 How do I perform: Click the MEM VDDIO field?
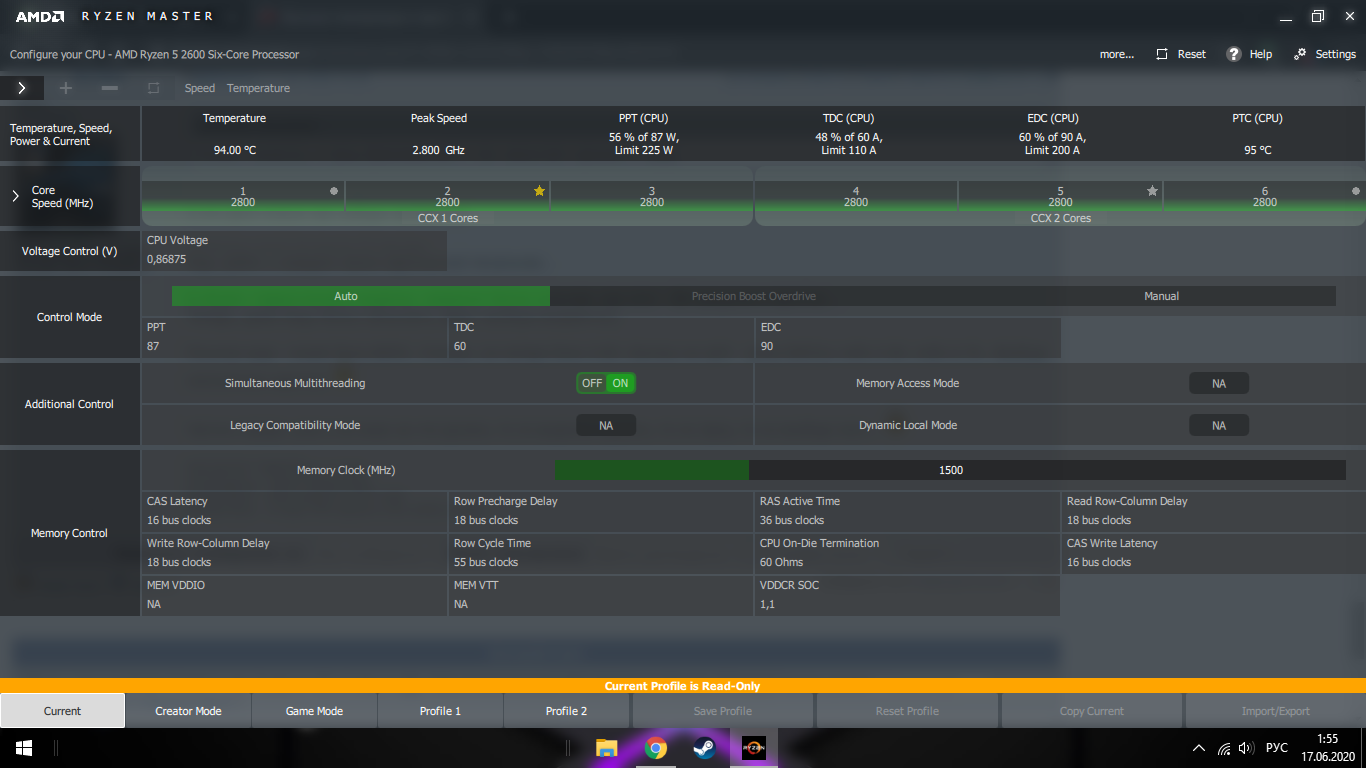295,595
